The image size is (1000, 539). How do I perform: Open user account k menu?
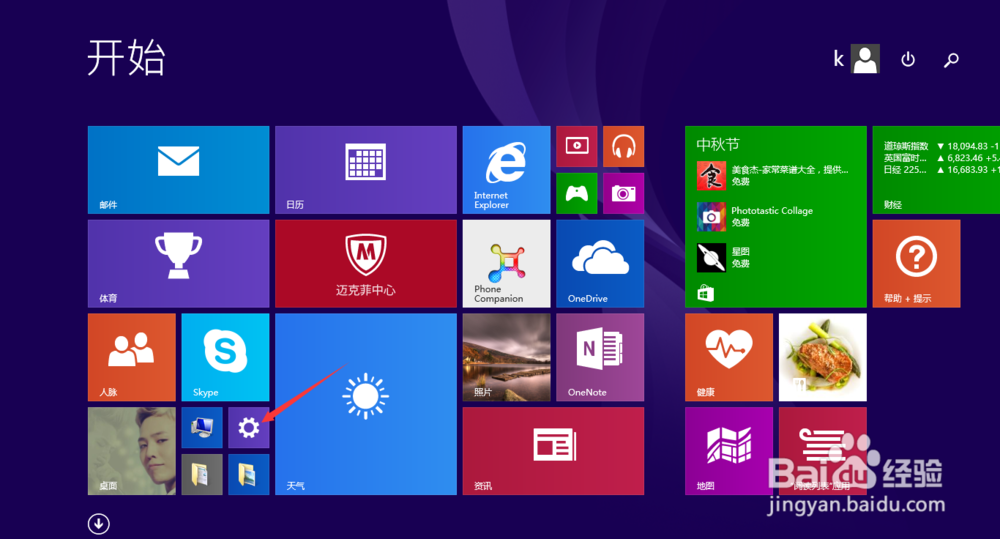pos(857,59)
